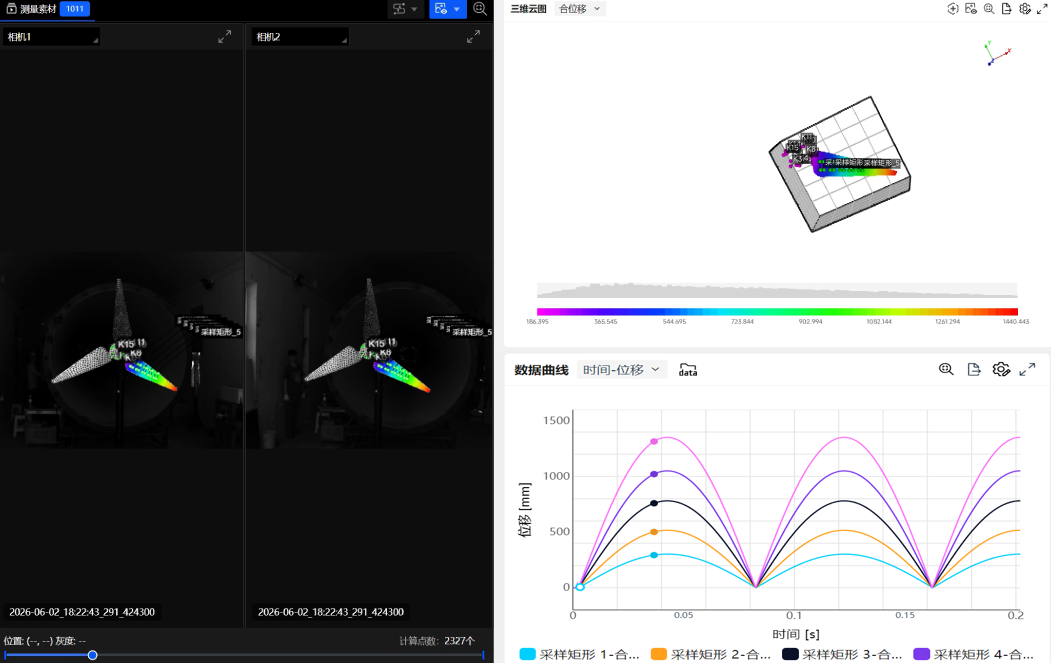Image resolution: width=1051 pixels, height=663 pixels.
Task: Click the K15 marker in 相机2 view
Action: [x=377, y=344]
